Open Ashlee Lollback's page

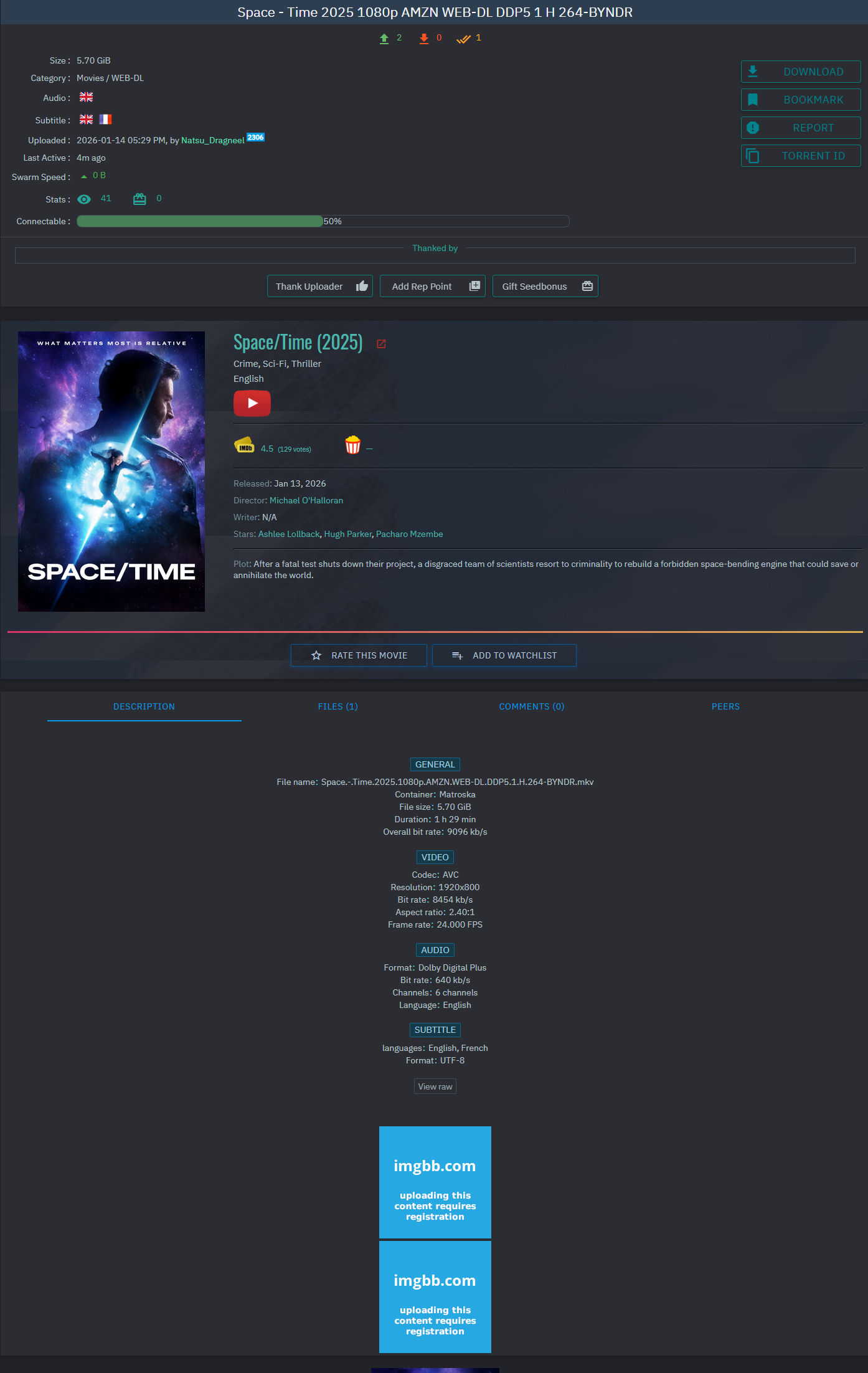[289, 534]
